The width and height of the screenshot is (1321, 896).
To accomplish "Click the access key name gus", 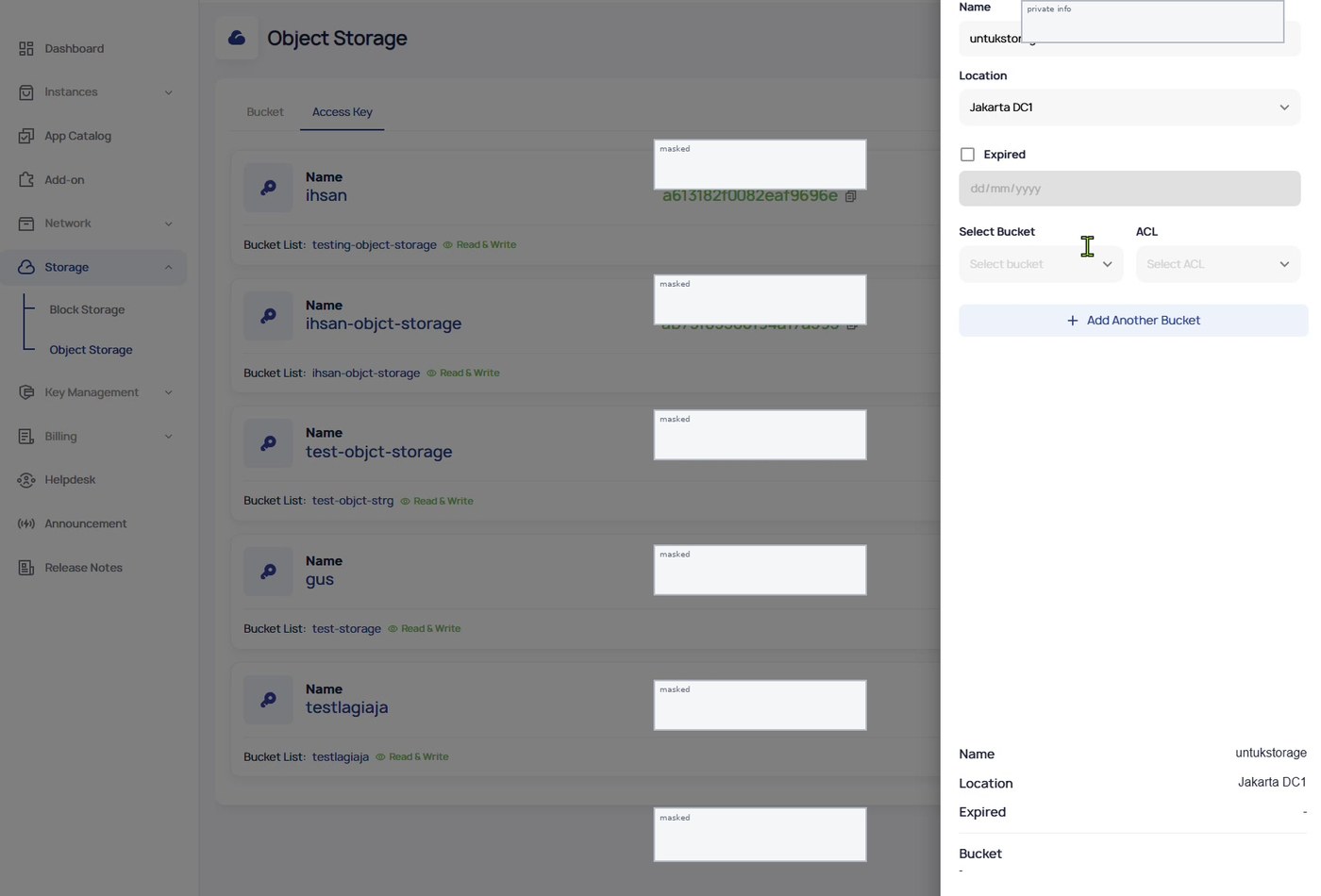I will pos(320,580).
